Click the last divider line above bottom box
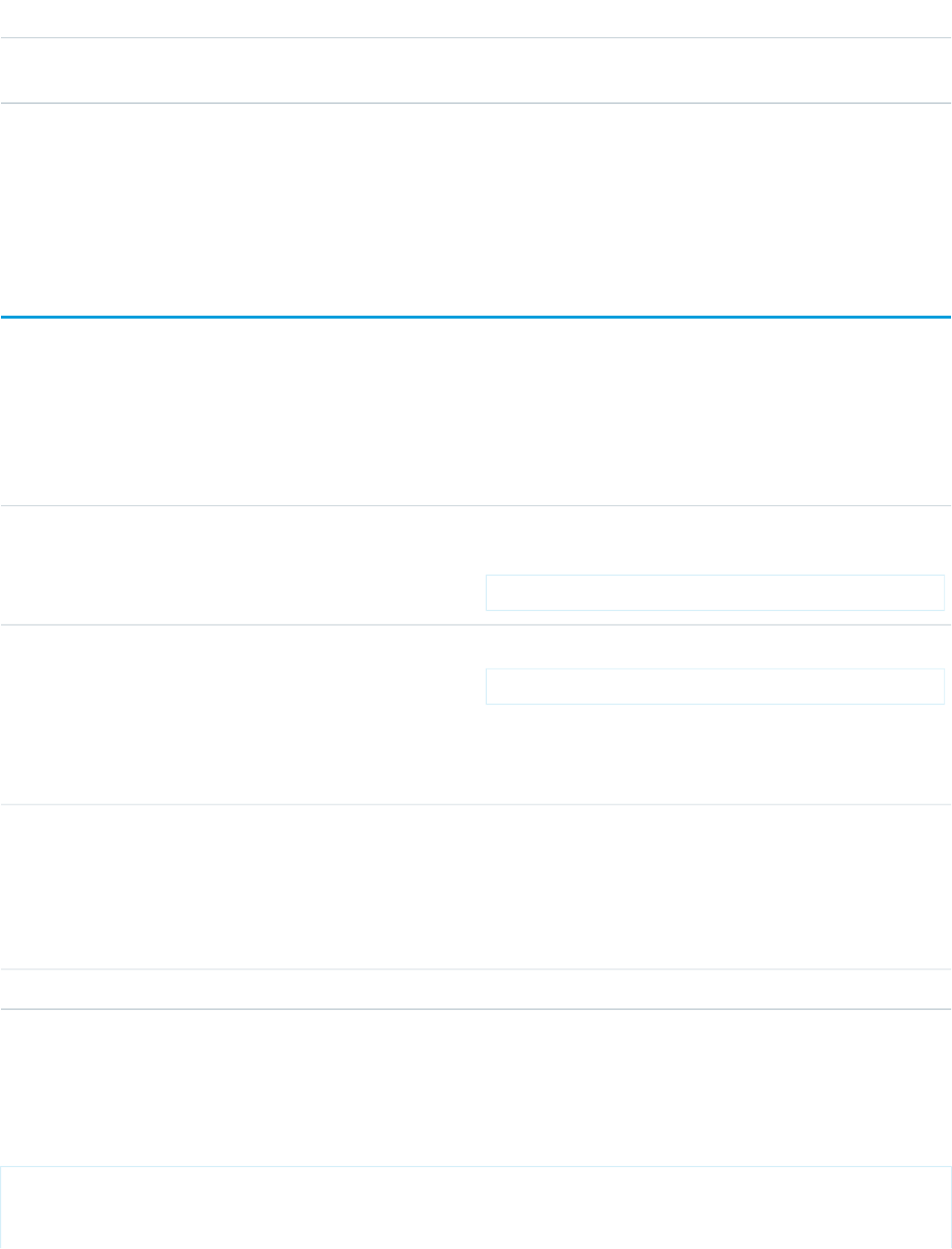952x1249 pixels. (x=476, y=1009)
